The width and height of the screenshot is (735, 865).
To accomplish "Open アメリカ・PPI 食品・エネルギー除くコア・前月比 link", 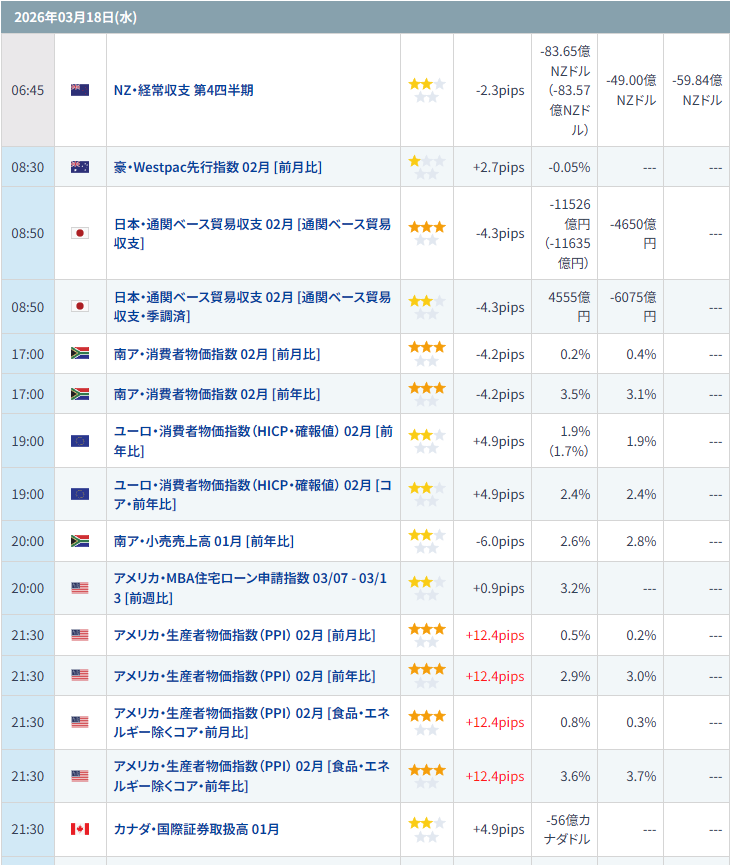I will 252,722.
